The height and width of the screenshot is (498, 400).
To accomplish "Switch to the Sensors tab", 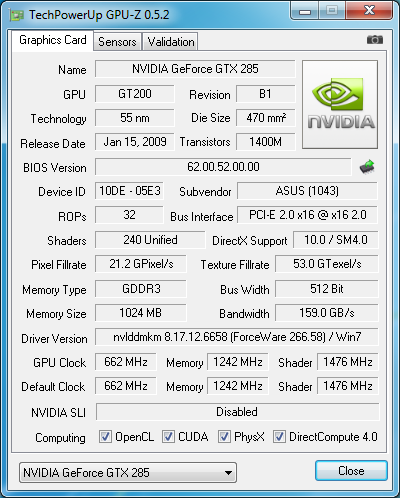I will point(117,42).
